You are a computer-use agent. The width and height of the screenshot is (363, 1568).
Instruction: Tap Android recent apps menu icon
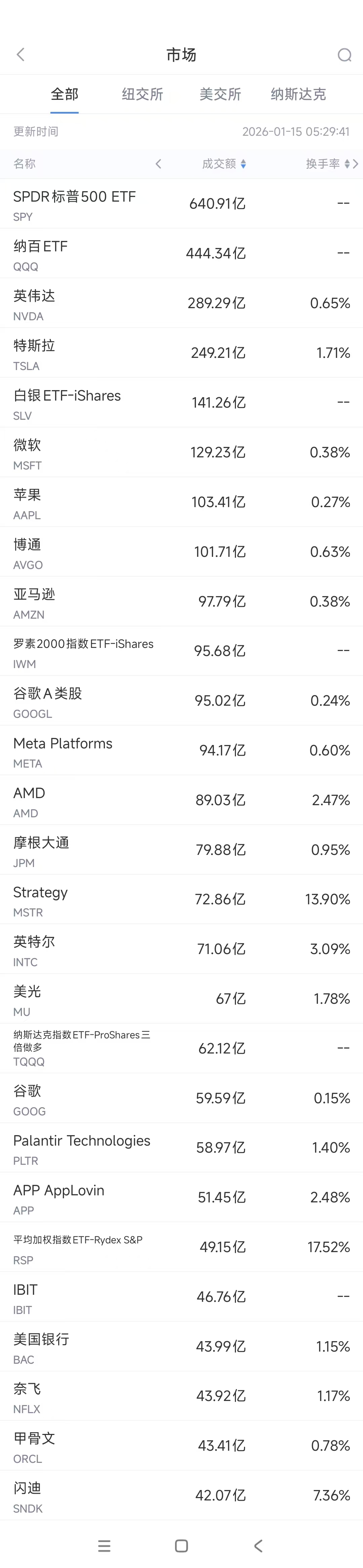point(104,1545)
